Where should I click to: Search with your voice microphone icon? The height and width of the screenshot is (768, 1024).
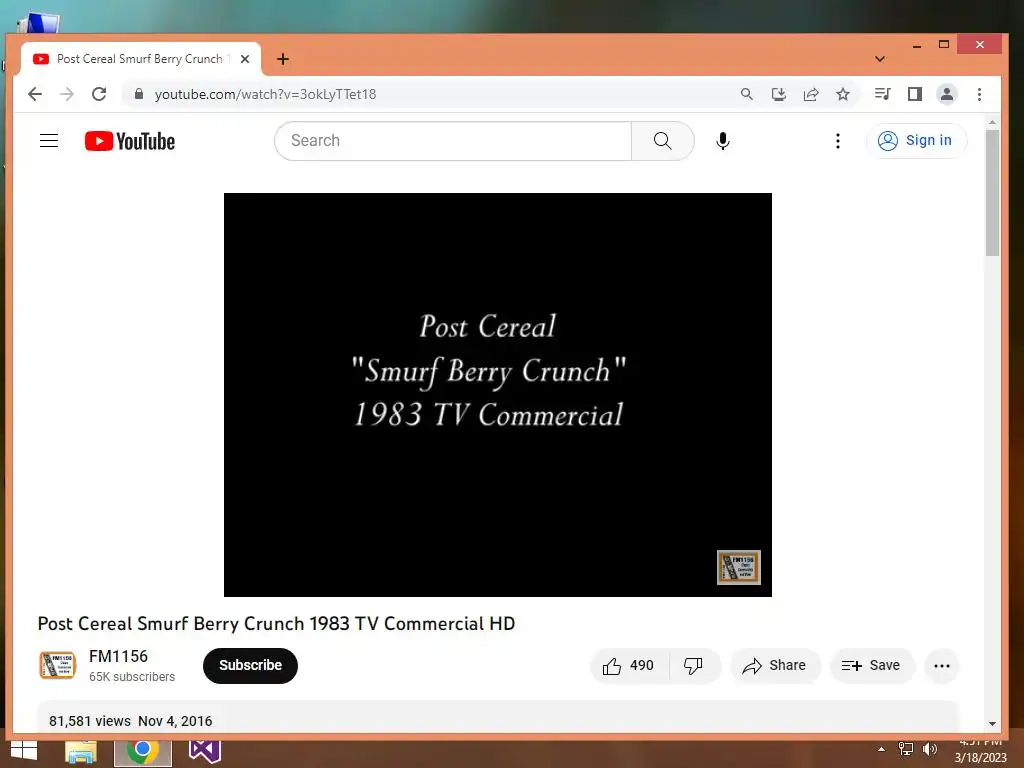722,140
